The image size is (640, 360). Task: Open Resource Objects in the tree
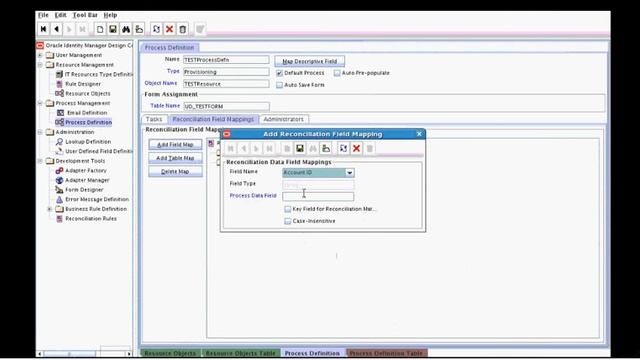[88, 93]
